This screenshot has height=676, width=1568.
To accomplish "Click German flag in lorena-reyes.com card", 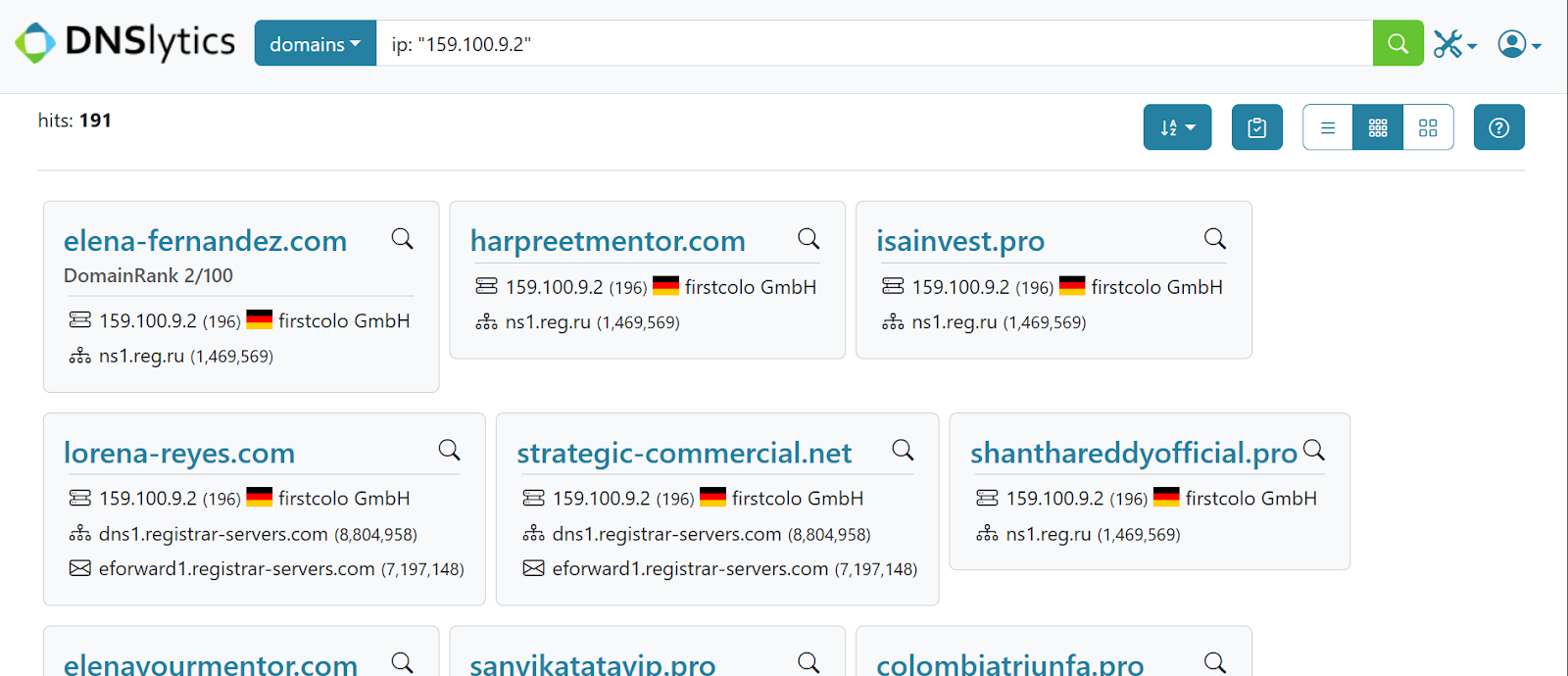I will click(x=260, y=497).
